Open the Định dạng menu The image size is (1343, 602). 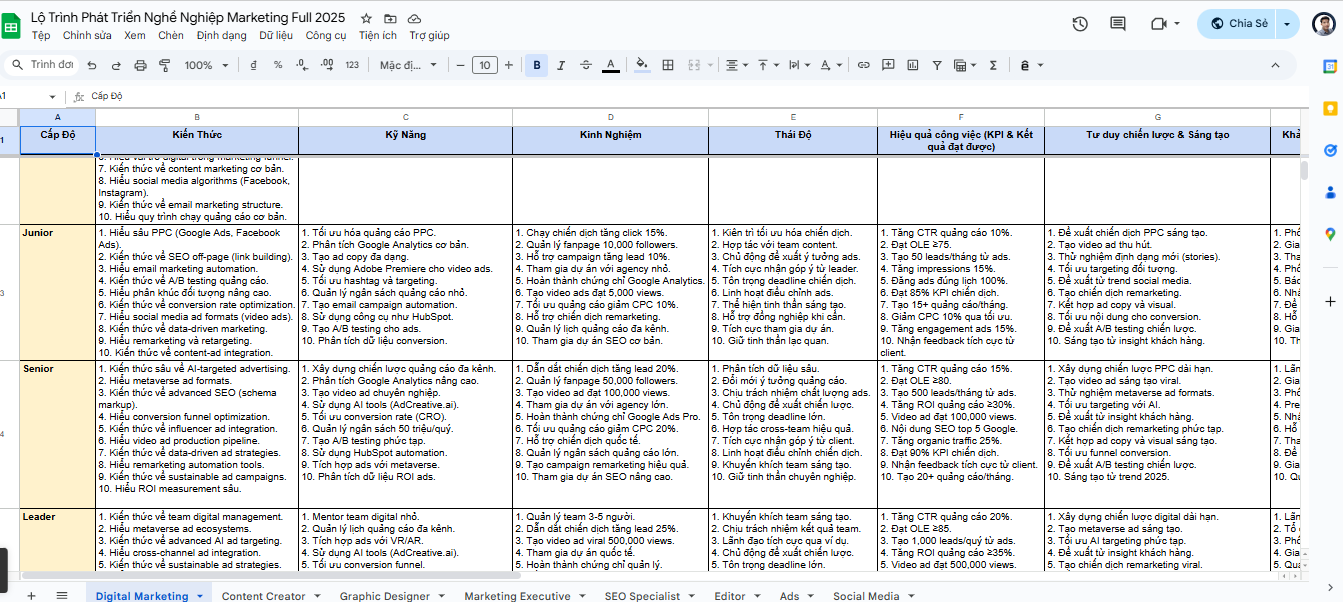tap(221, 35)
